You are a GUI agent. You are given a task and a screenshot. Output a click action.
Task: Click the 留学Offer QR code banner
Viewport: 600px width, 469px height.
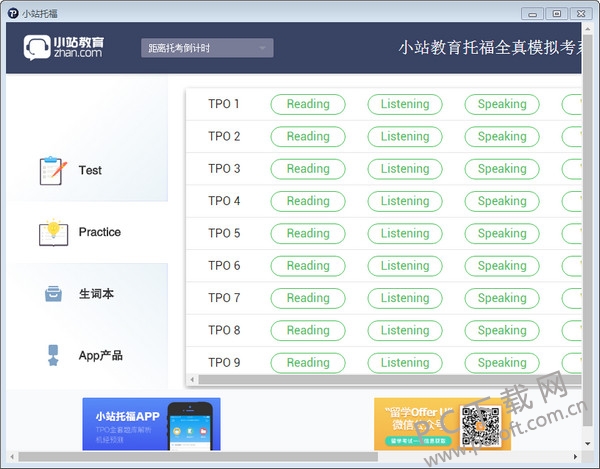442,424
